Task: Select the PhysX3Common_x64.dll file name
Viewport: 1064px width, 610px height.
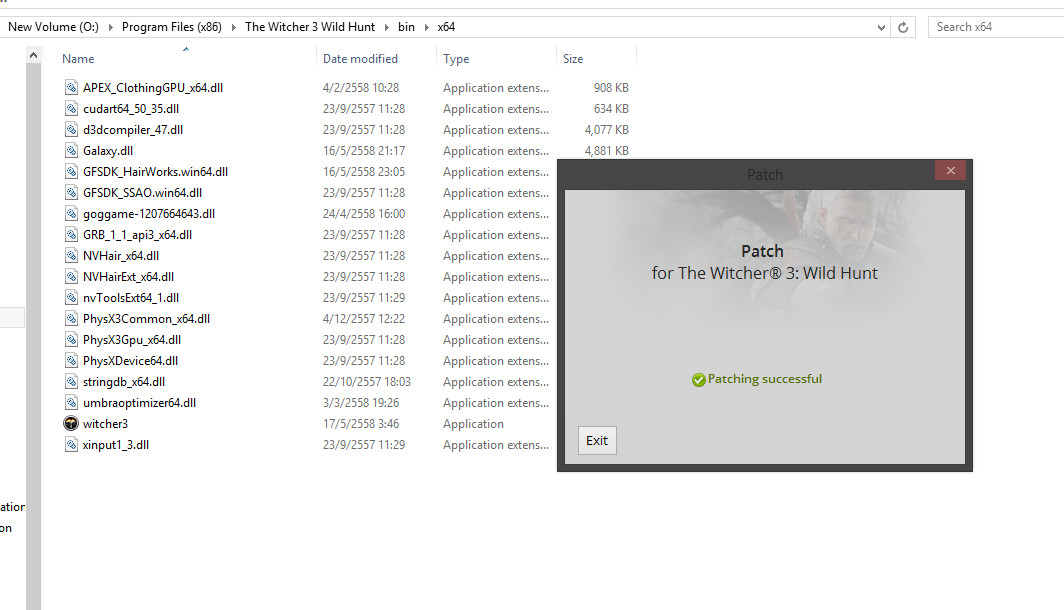Action: 147,319
